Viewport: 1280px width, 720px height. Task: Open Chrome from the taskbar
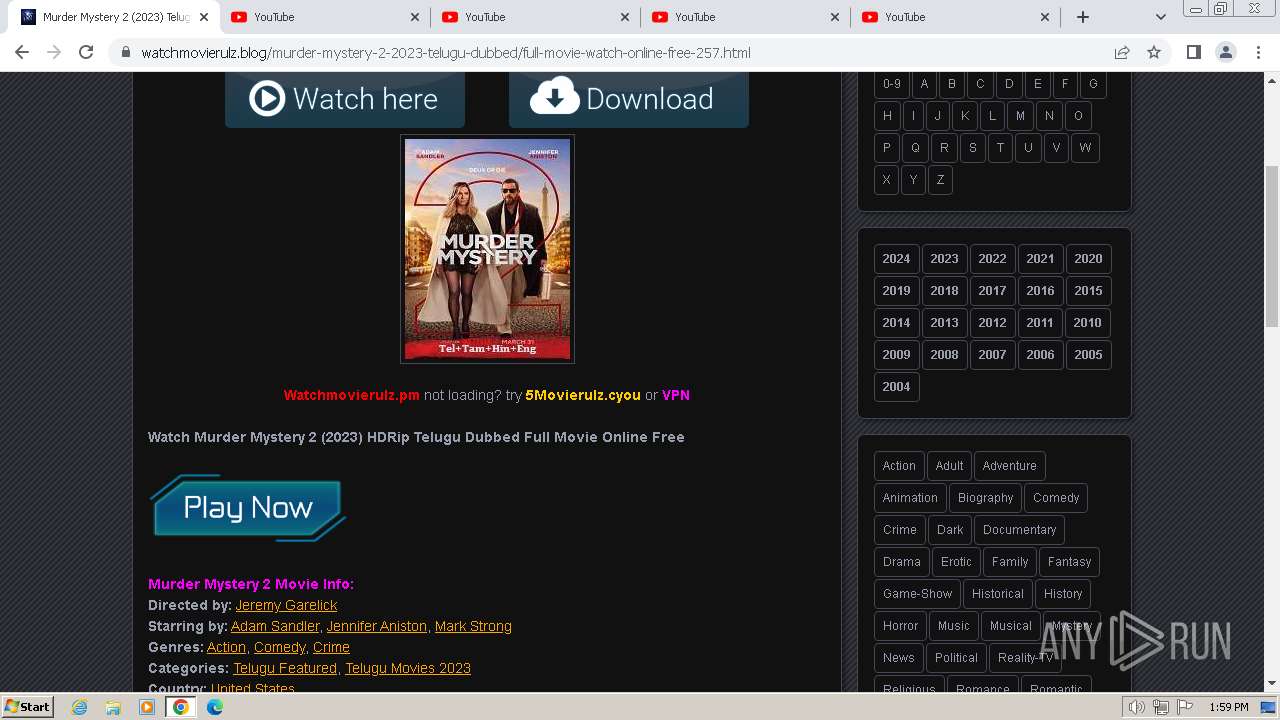coord(181,707)
